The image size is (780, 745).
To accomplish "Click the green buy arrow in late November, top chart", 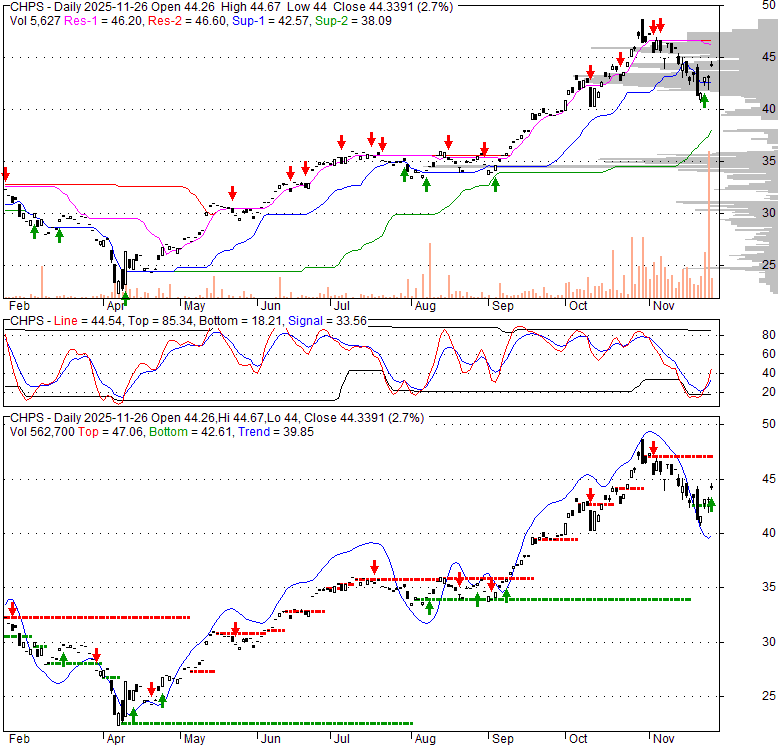I will pos(704,99).
